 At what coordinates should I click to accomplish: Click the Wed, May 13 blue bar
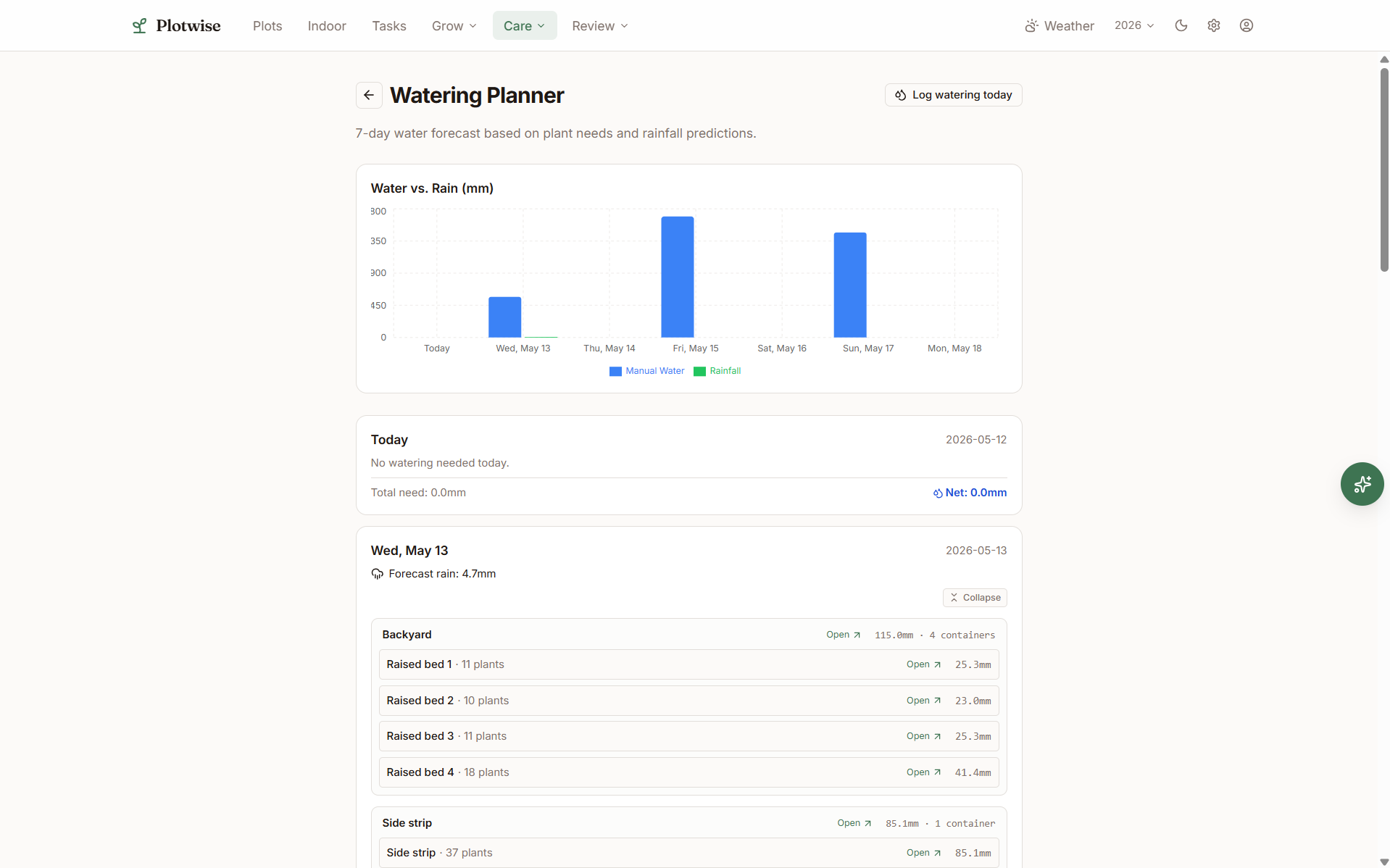pos(504,317)
